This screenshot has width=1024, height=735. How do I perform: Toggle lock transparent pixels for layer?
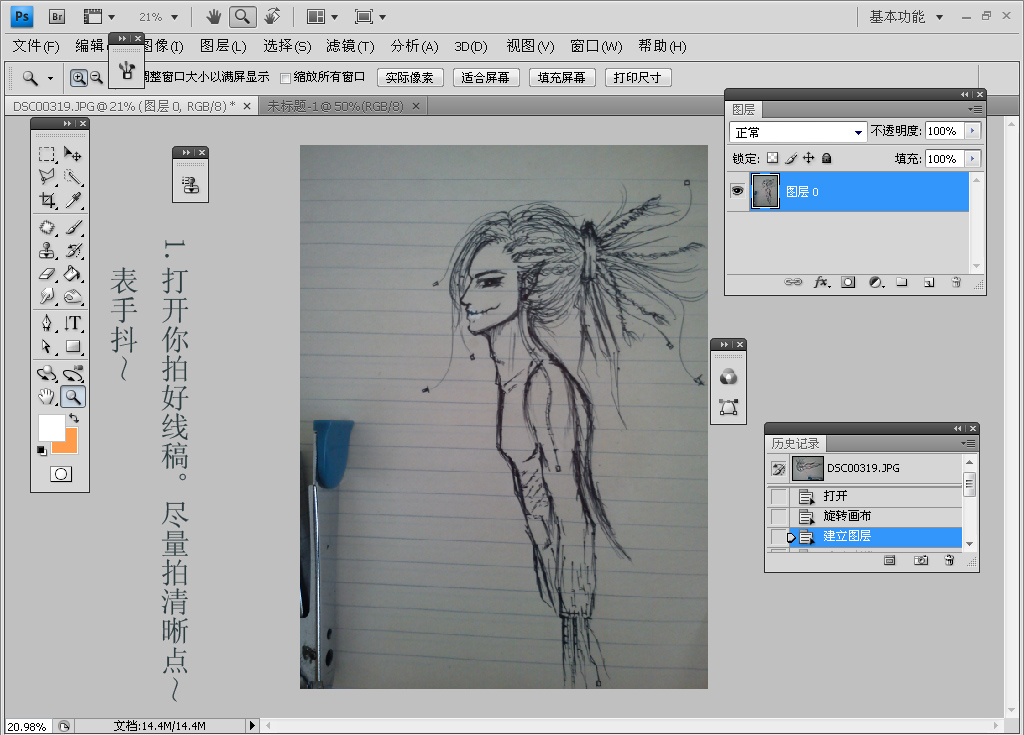(x=772, y=158)
